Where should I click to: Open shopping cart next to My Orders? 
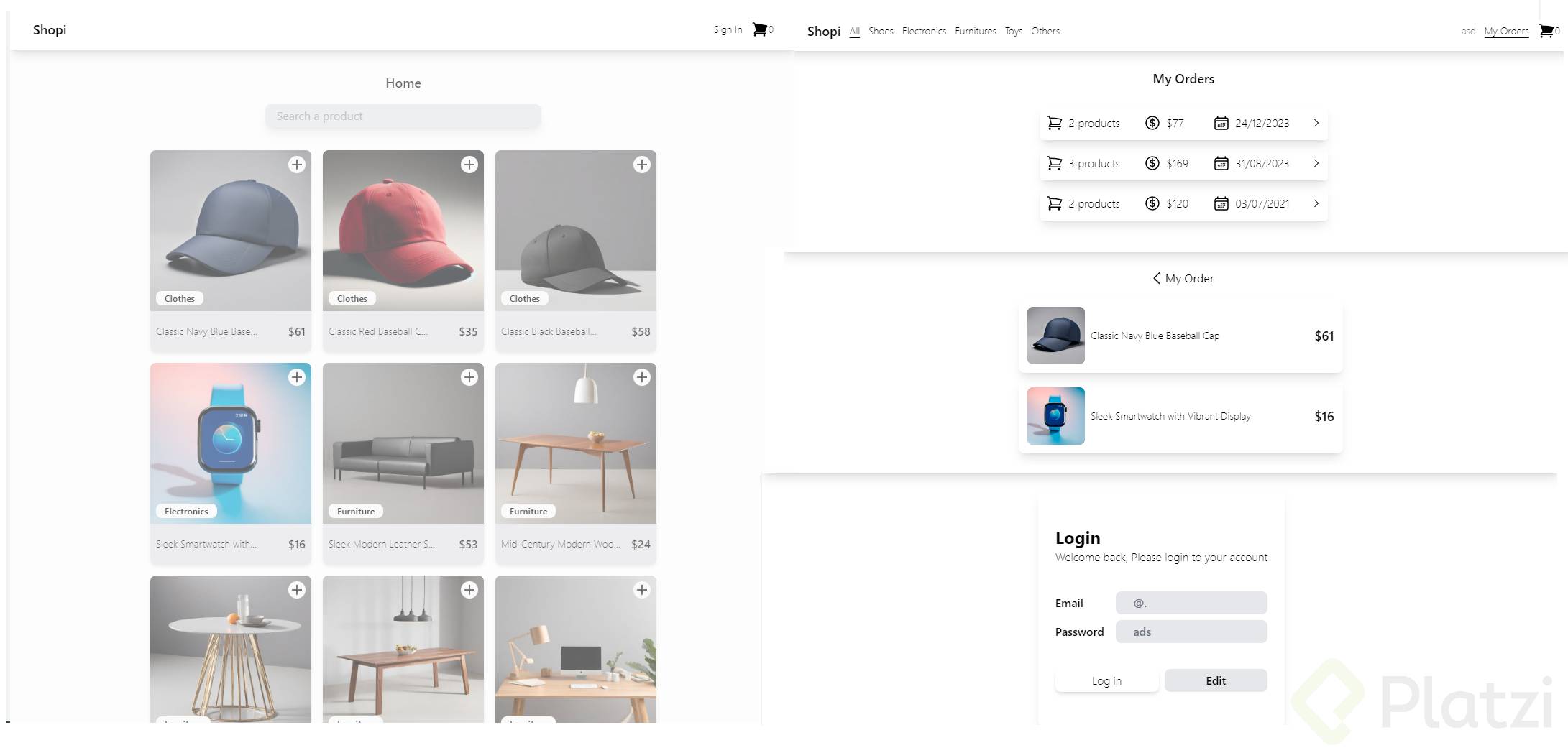point(1545,31)
